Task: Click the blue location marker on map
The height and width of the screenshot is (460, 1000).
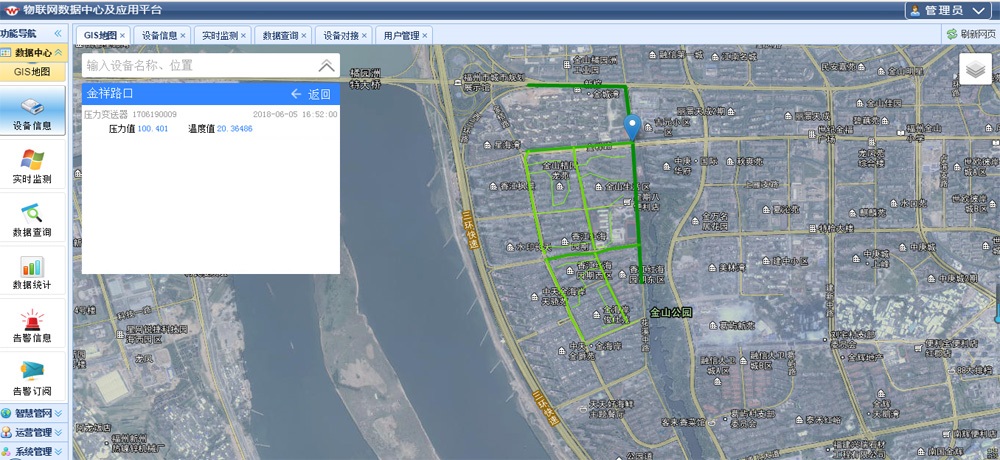Action: [632, 127]
